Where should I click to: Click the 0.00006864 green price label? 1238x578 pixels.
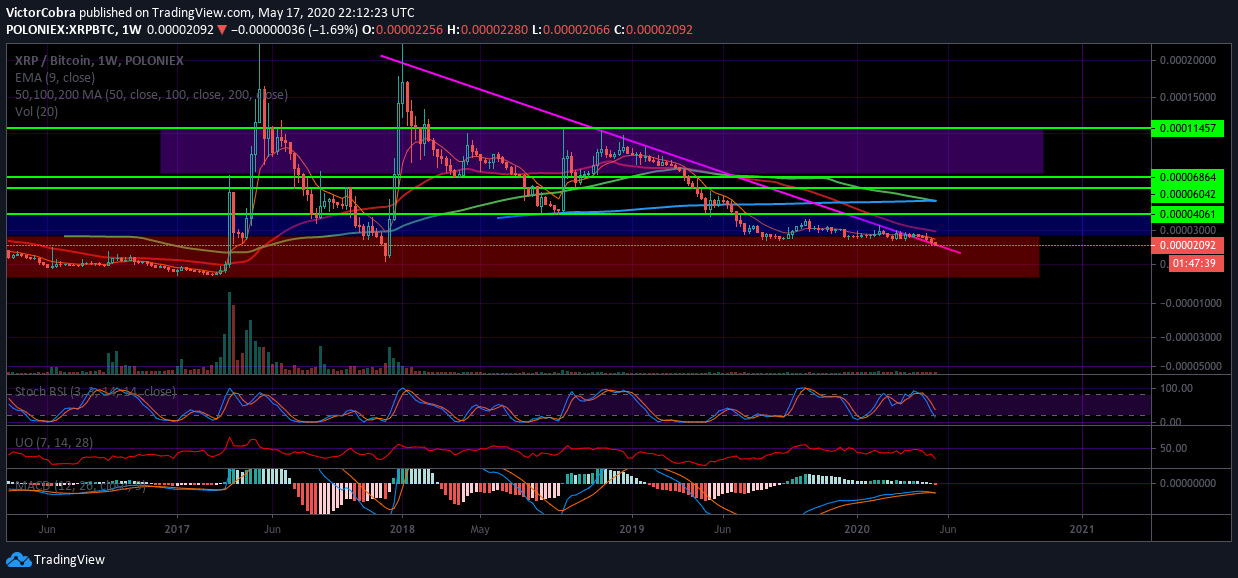pyautogui.click(x=1188, y=176)
